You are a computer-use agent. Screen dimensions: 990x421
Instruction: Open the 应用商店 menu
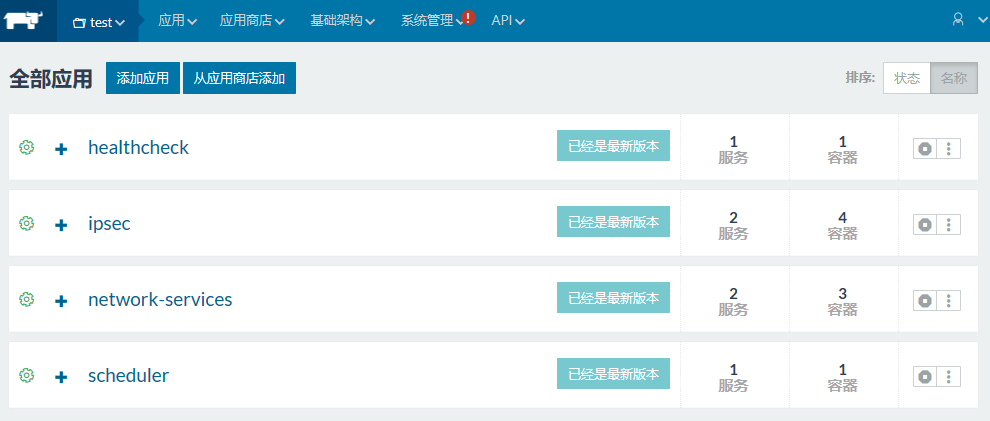pyautogui.click(x=252, y=21)
